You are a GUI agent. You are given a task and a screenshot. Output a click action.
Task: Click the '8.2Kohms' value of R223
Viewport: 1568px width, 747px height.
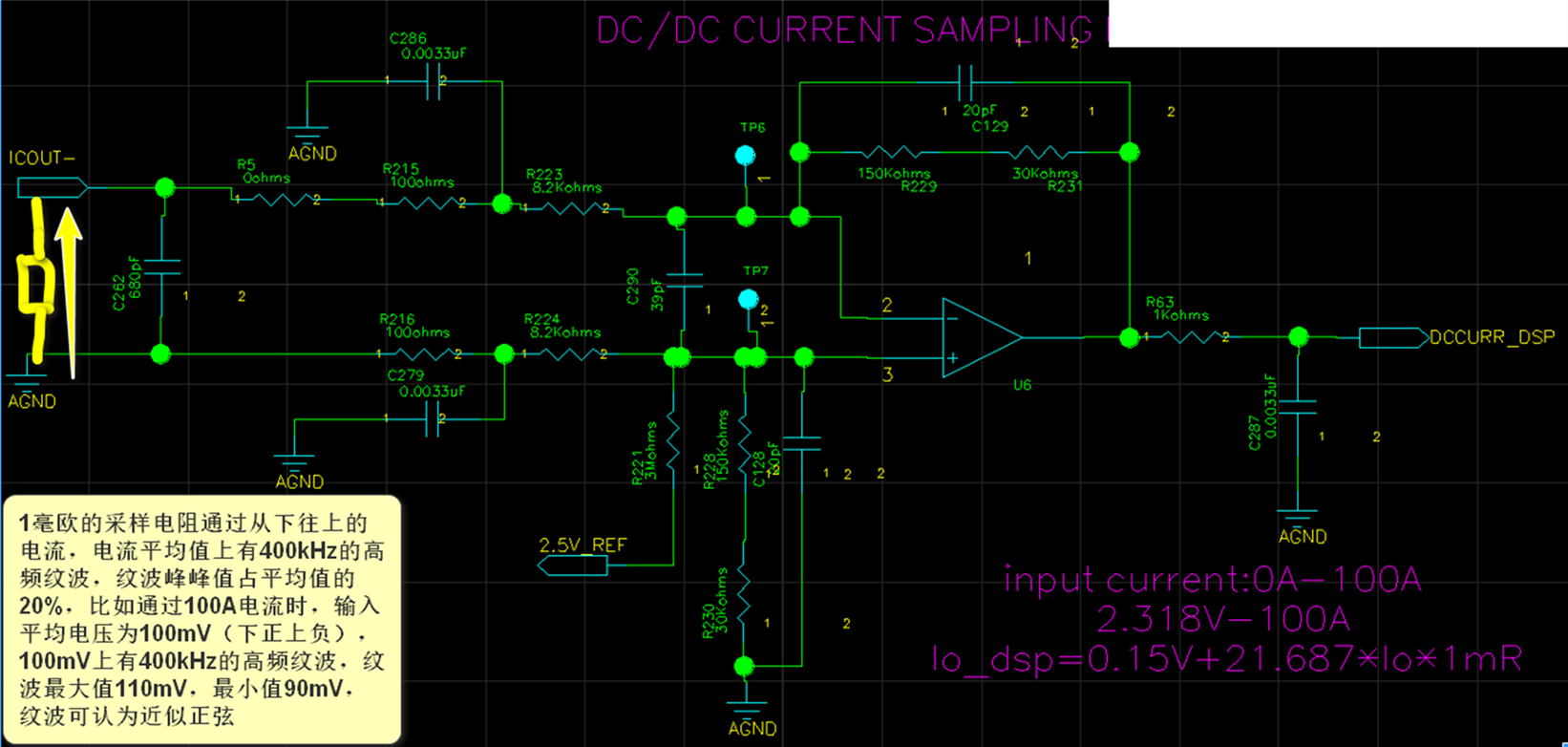point(567,187)
